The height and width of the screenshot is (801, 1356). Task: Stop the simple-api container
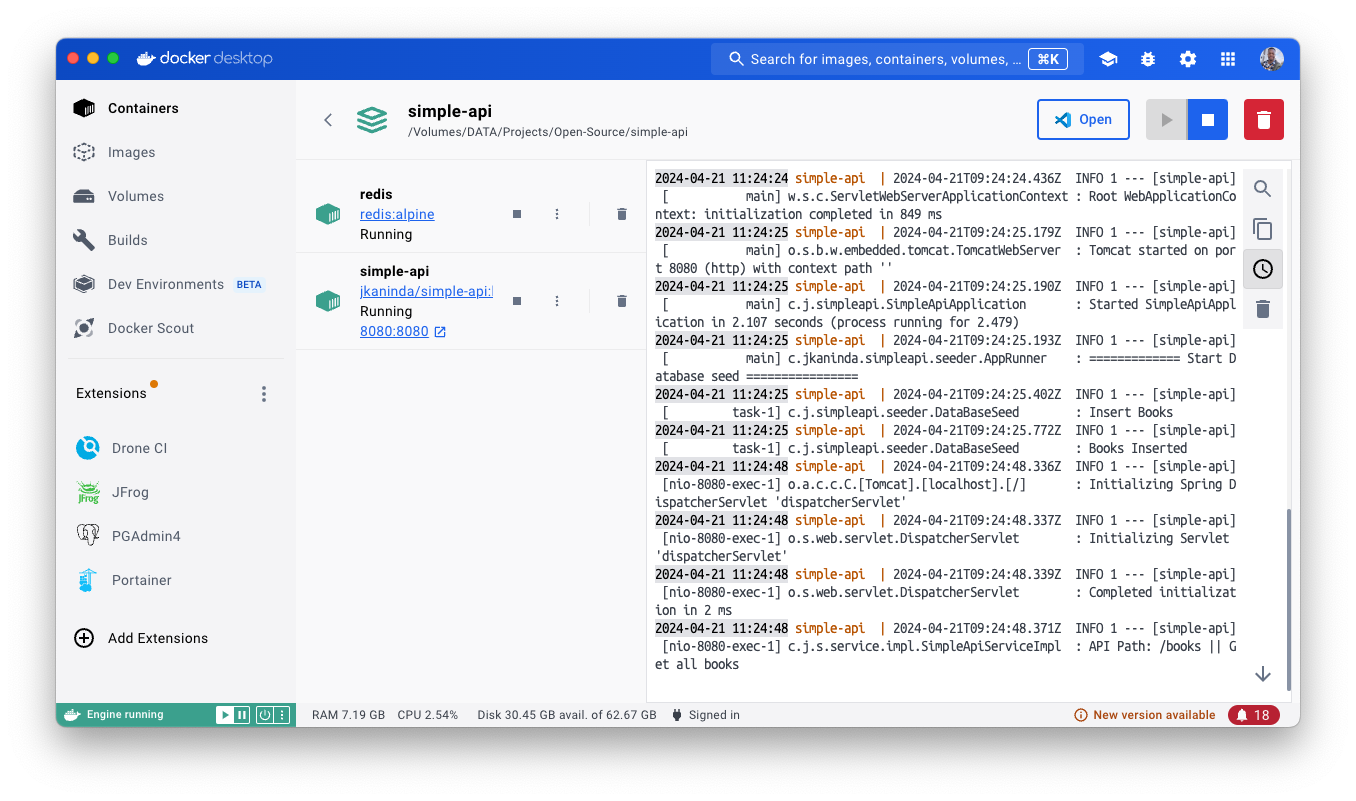(x=517, y=301)
